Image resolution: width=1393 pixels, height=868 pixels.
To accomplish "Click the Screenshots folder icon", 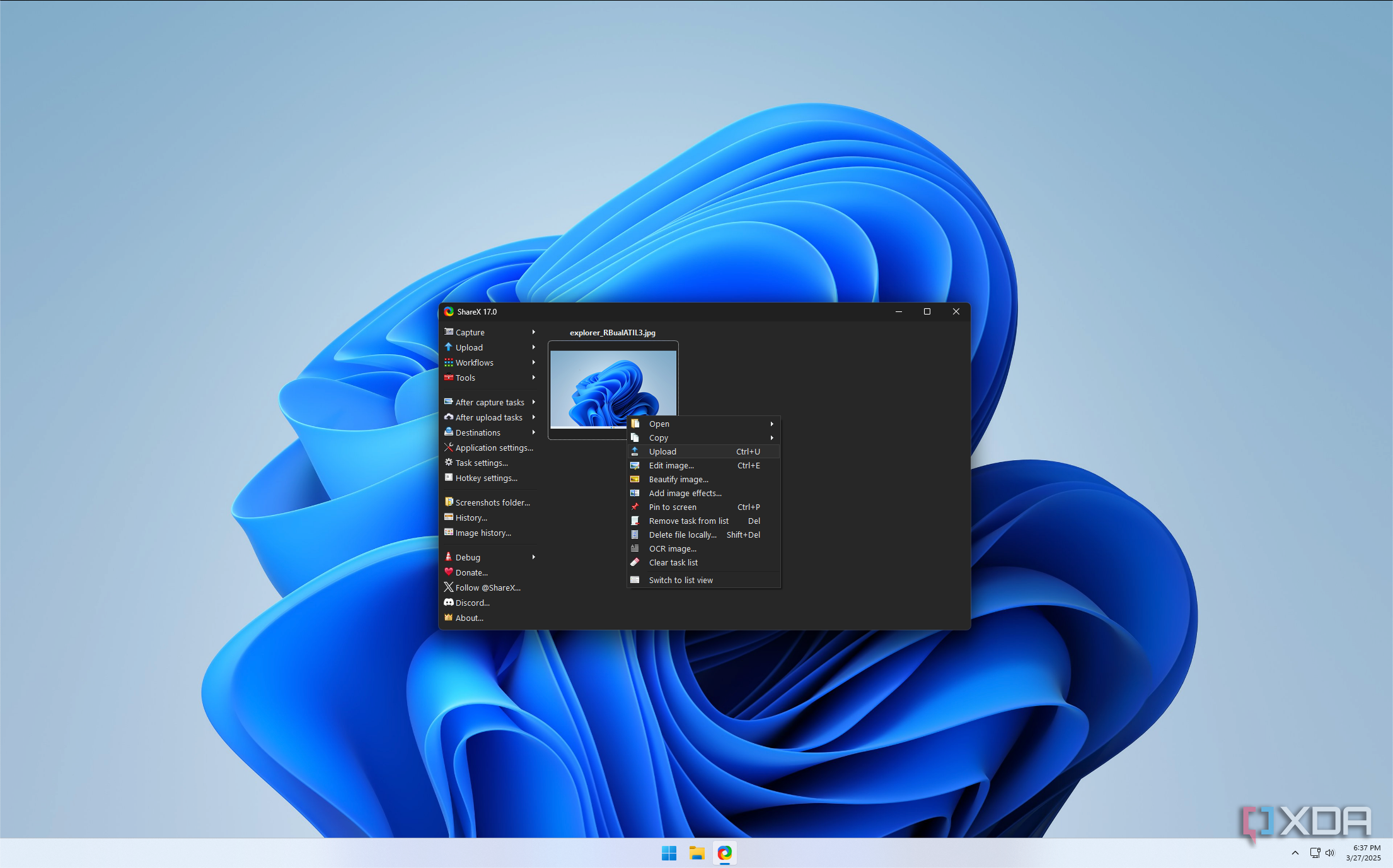I will pos(449,502).
